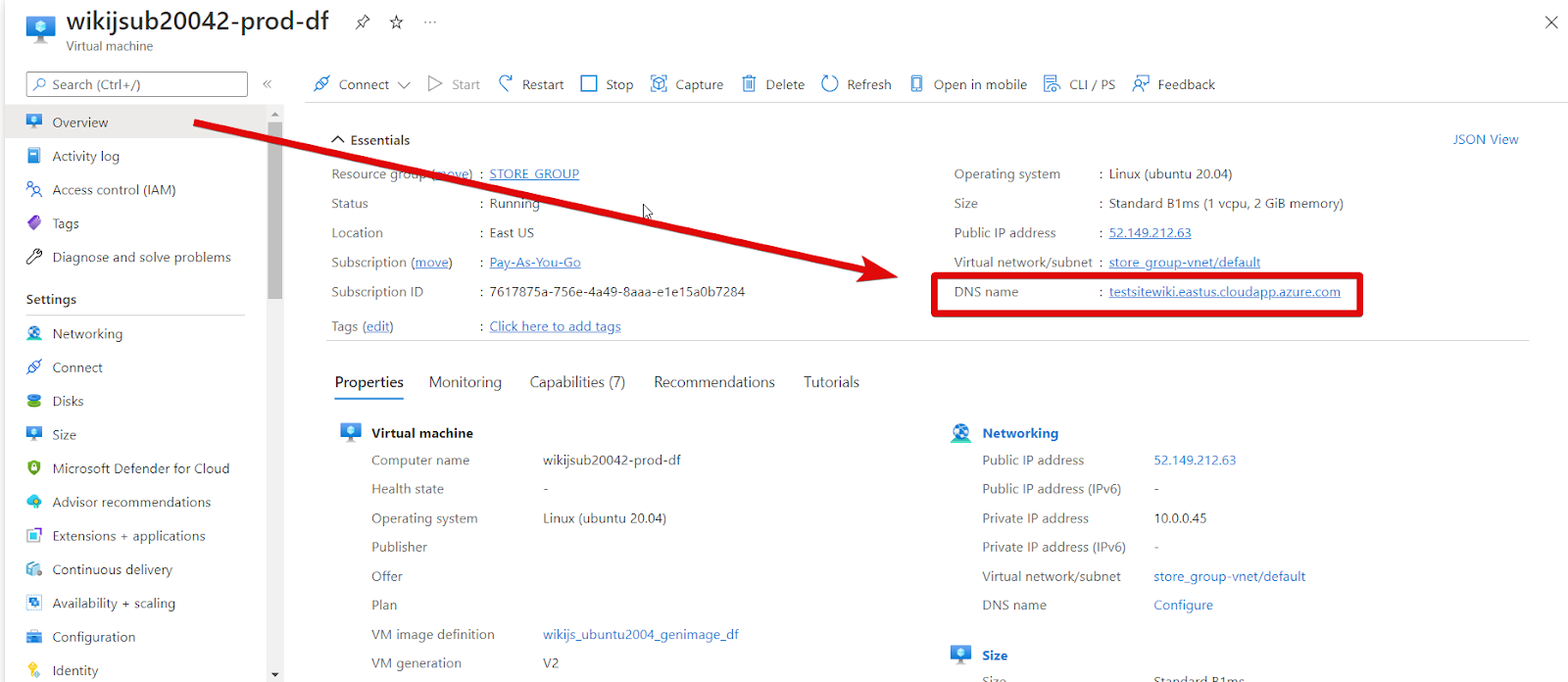Click the sidebar scrollbar thumb
This screenshot has width=1568, height=682.
(x=274, y=210)
